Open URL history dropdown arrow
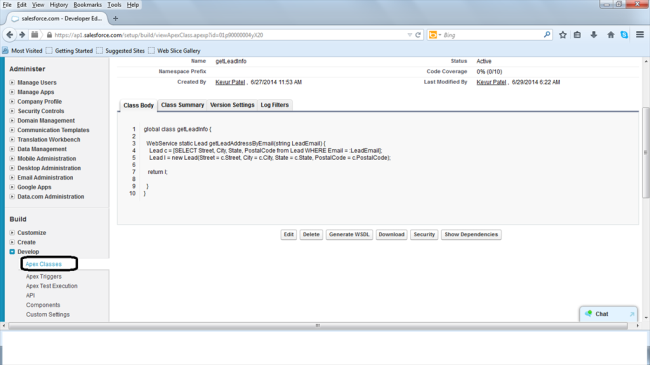This screenshot has width=650, height=365. pos(410,35)
